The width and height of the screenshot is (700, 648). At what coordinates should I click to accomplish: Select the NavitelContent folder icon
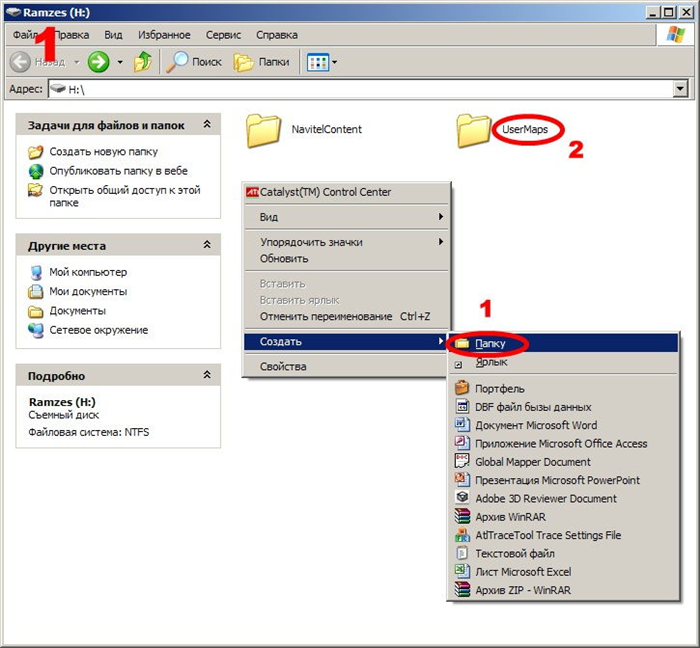263,130
